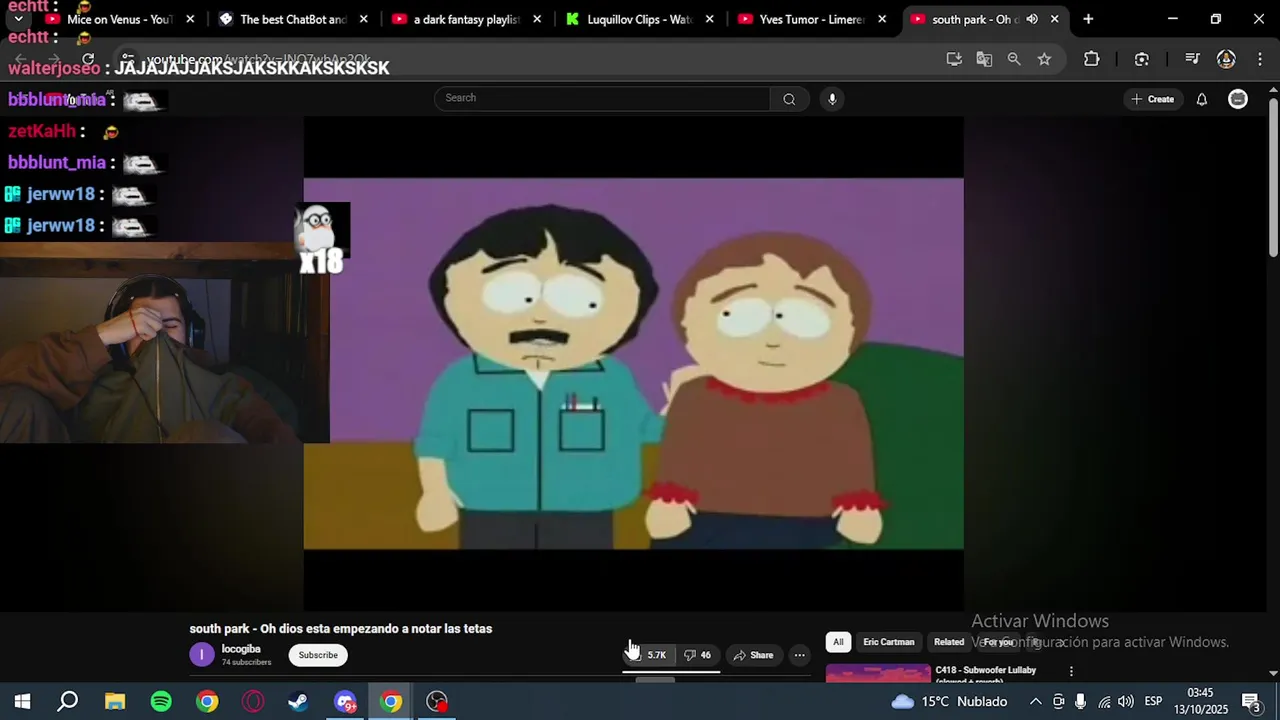Viewport: 1280px width, 720px height.
Task: Open YouTube notifications bell
Action: (1202, 99)
